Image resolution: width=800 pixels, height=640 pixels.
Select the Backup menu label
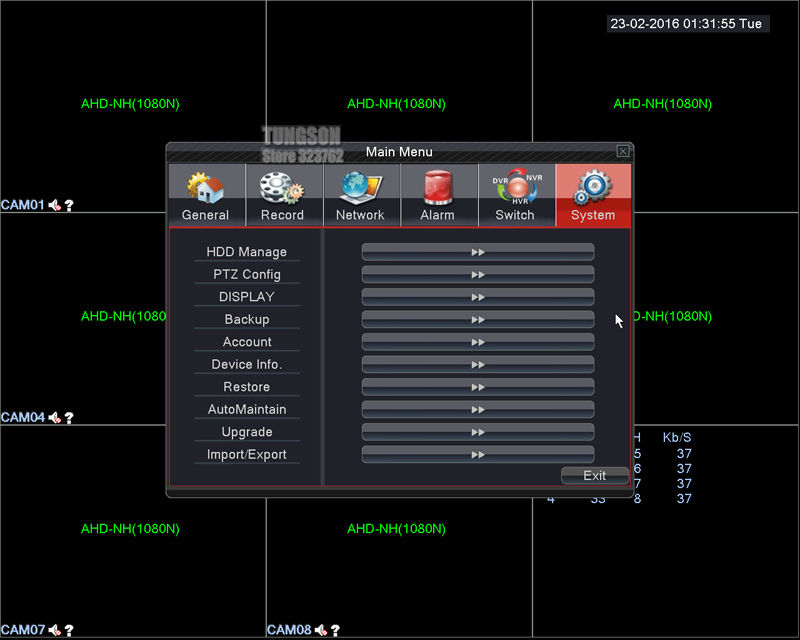coord(247,319)
